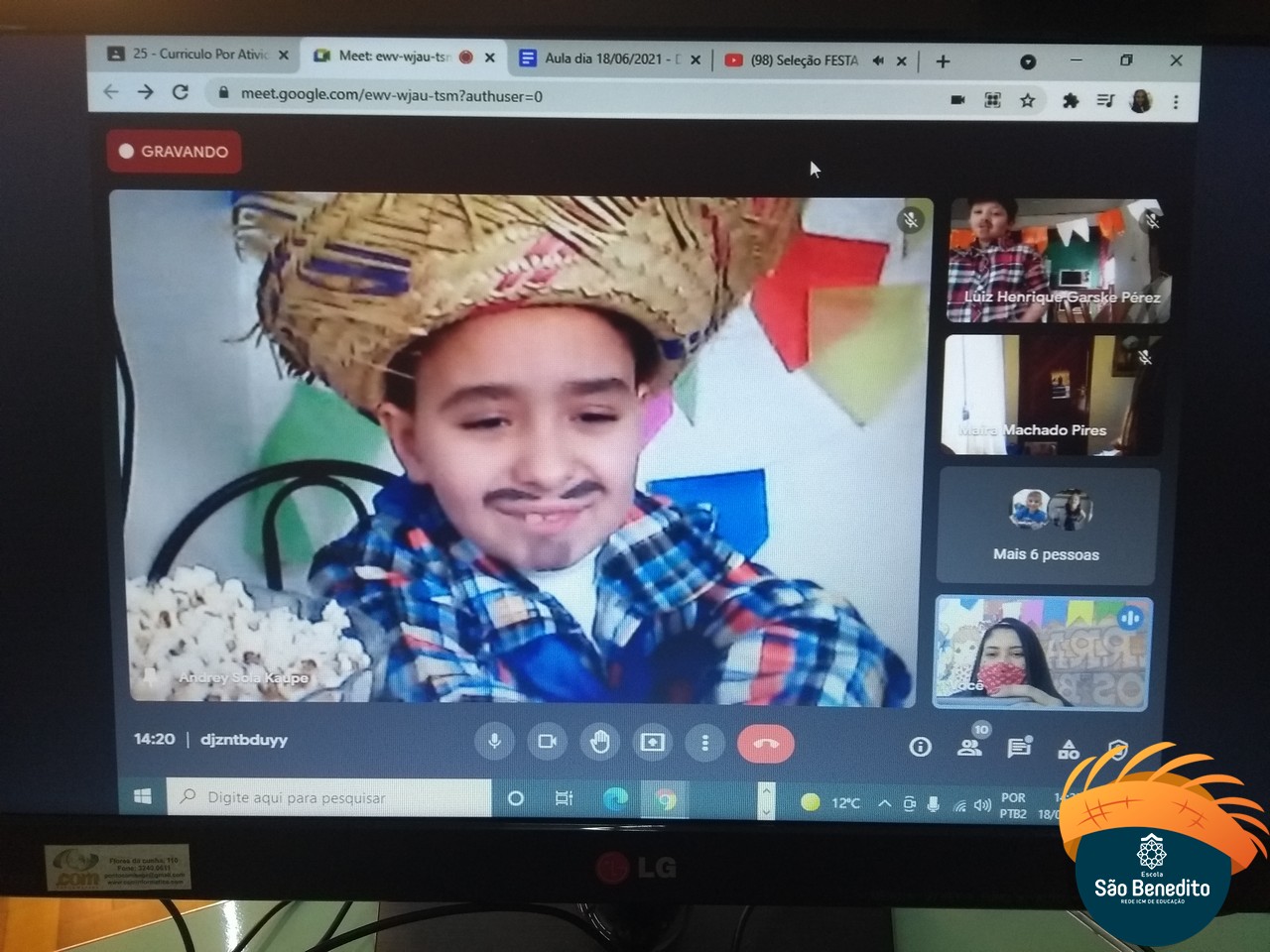
Task: Open Chrome extensions puzzle icon
Action: point(1071,100)
